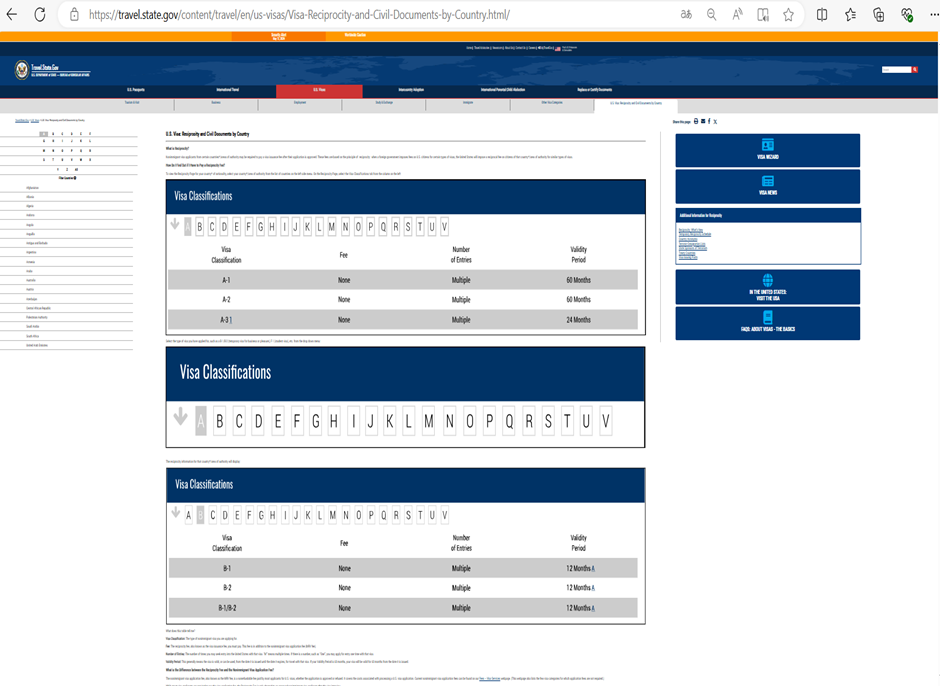Image resolution: width=940 pixels, height=686 pixels.
Task: Share this page by email icon
Action: (703, 121)
